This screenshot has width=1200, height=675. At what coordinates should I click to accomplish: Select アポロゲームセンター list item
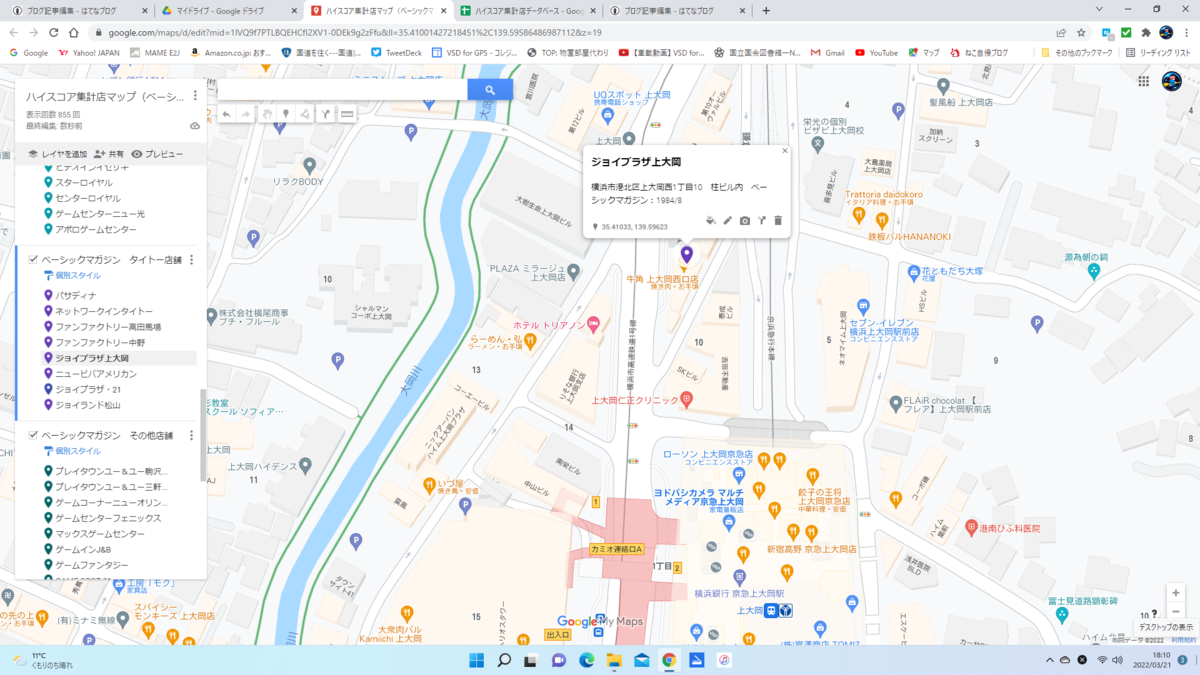(96, 230)
